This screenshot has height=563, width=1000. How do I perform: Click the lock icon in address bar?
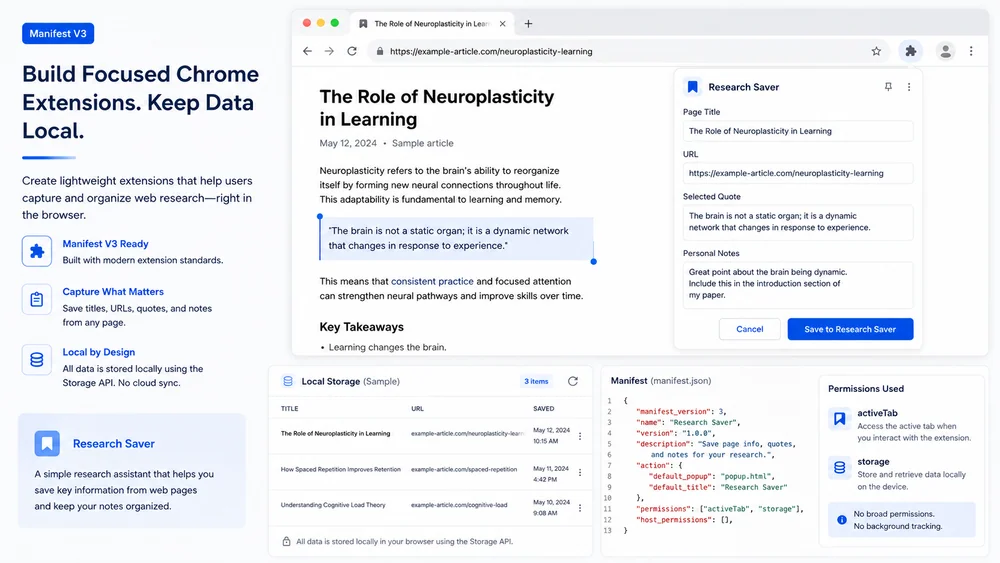click(x=380, y=51)
